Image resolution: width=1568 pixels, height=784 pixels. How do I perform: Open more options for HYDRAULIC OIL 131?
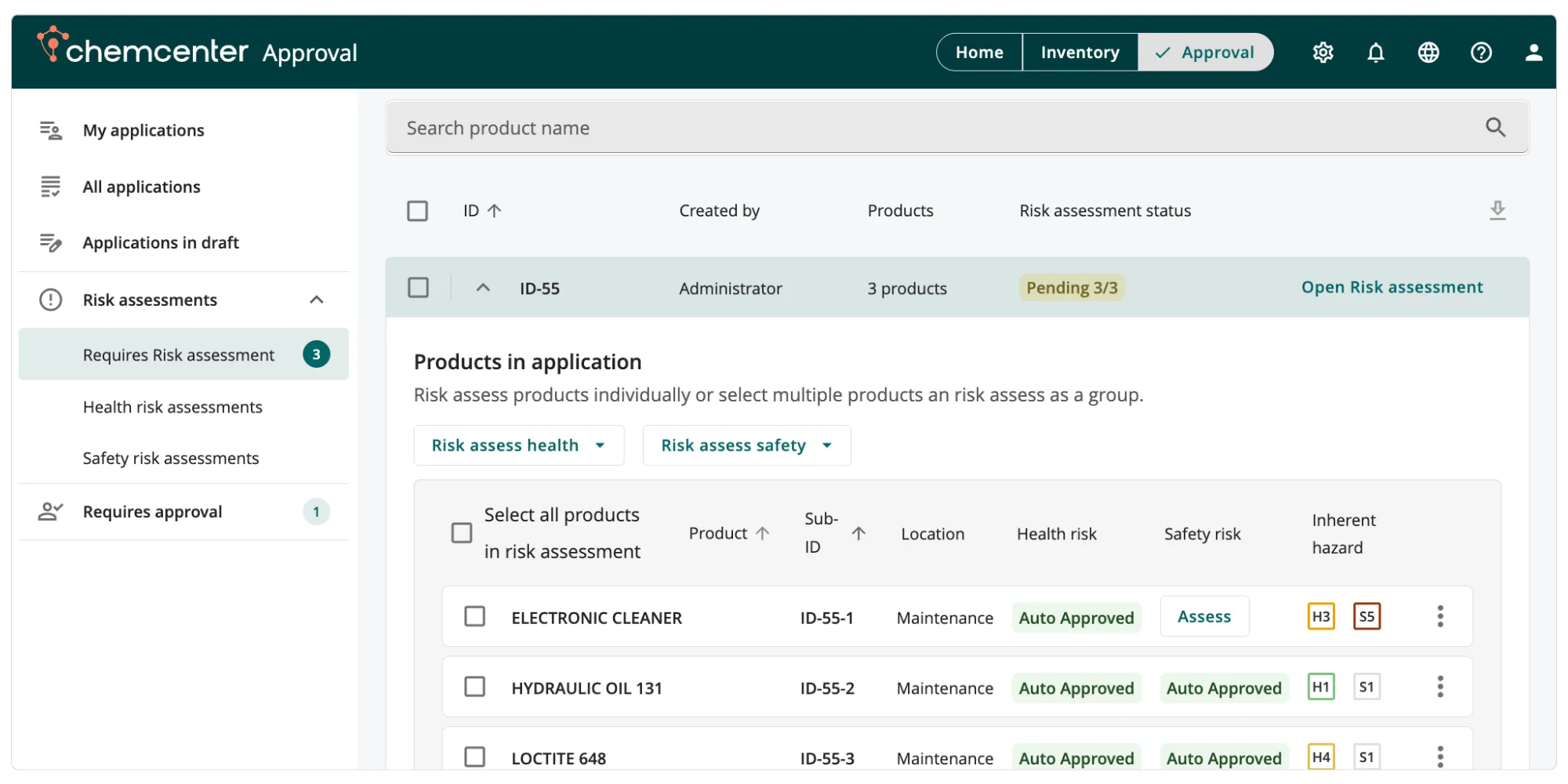(x=1440, y=687)
